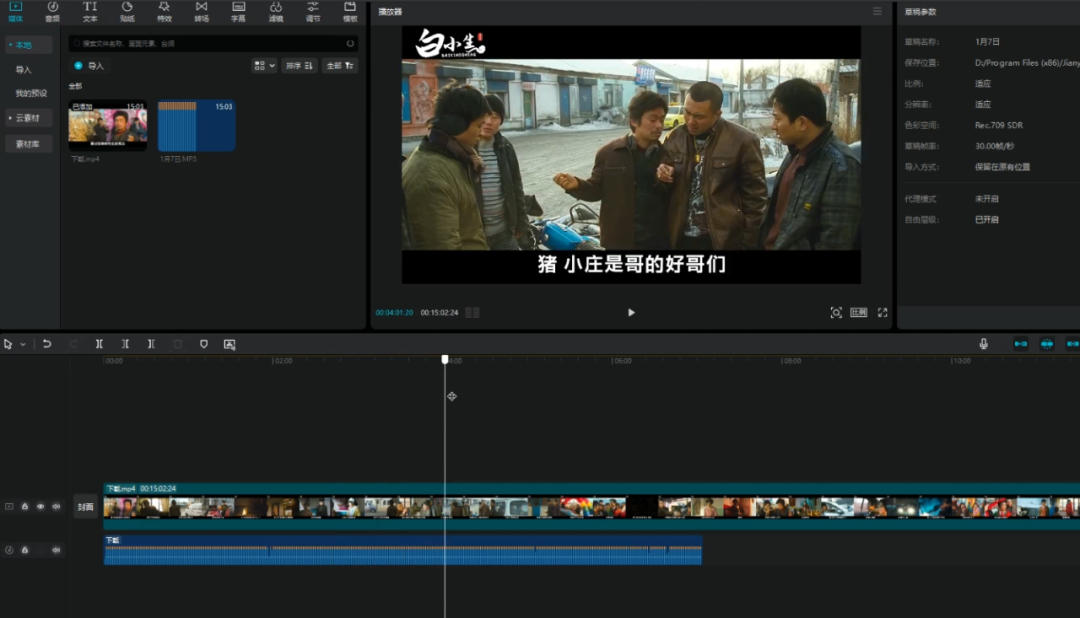This screenshot has width=1080, height=618.
Task: Delete the clip portion right of playhead
Action: pos(152,344)
